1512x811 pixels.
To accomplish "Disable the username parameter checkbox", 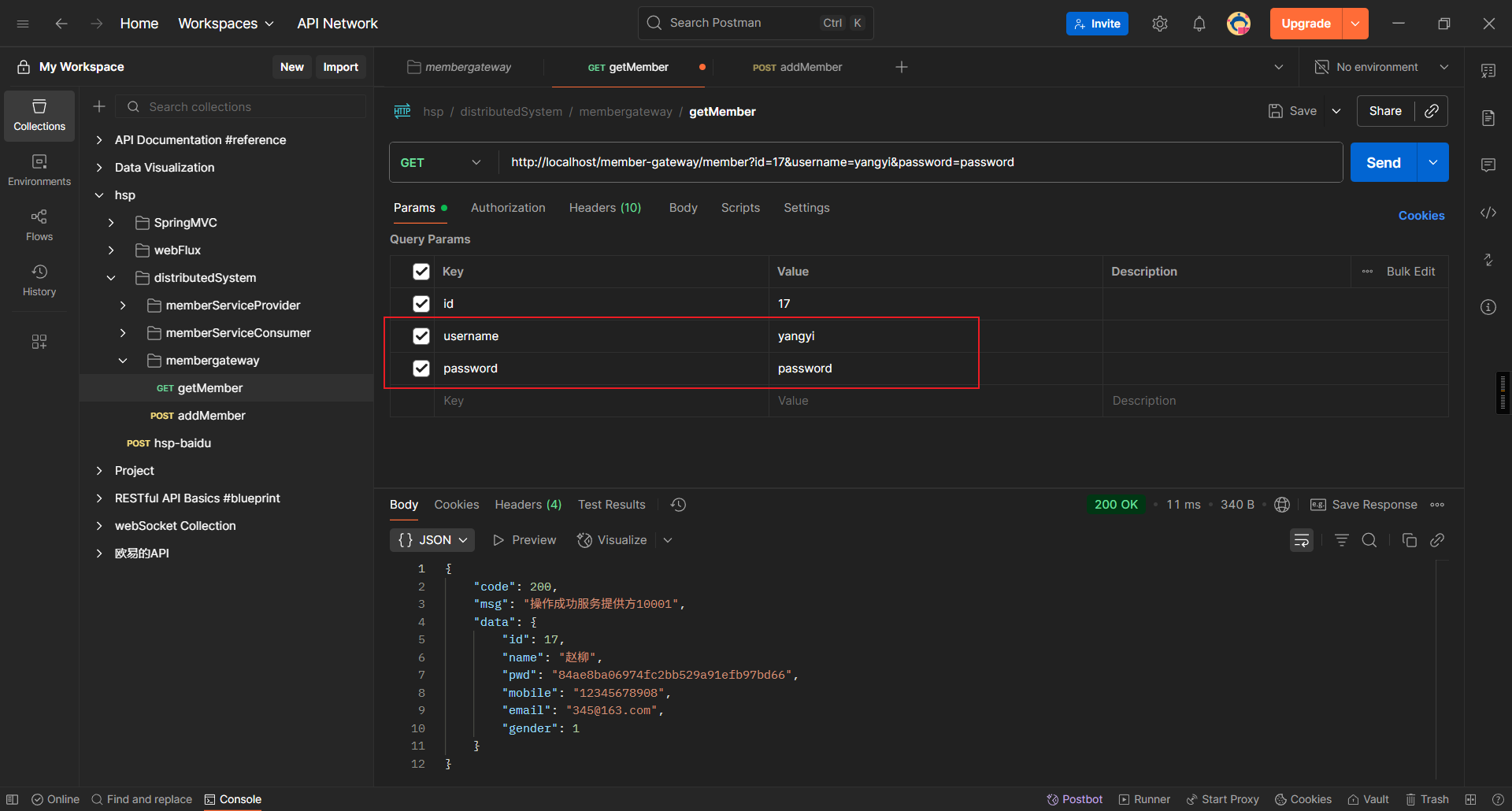I will [421, 336].
